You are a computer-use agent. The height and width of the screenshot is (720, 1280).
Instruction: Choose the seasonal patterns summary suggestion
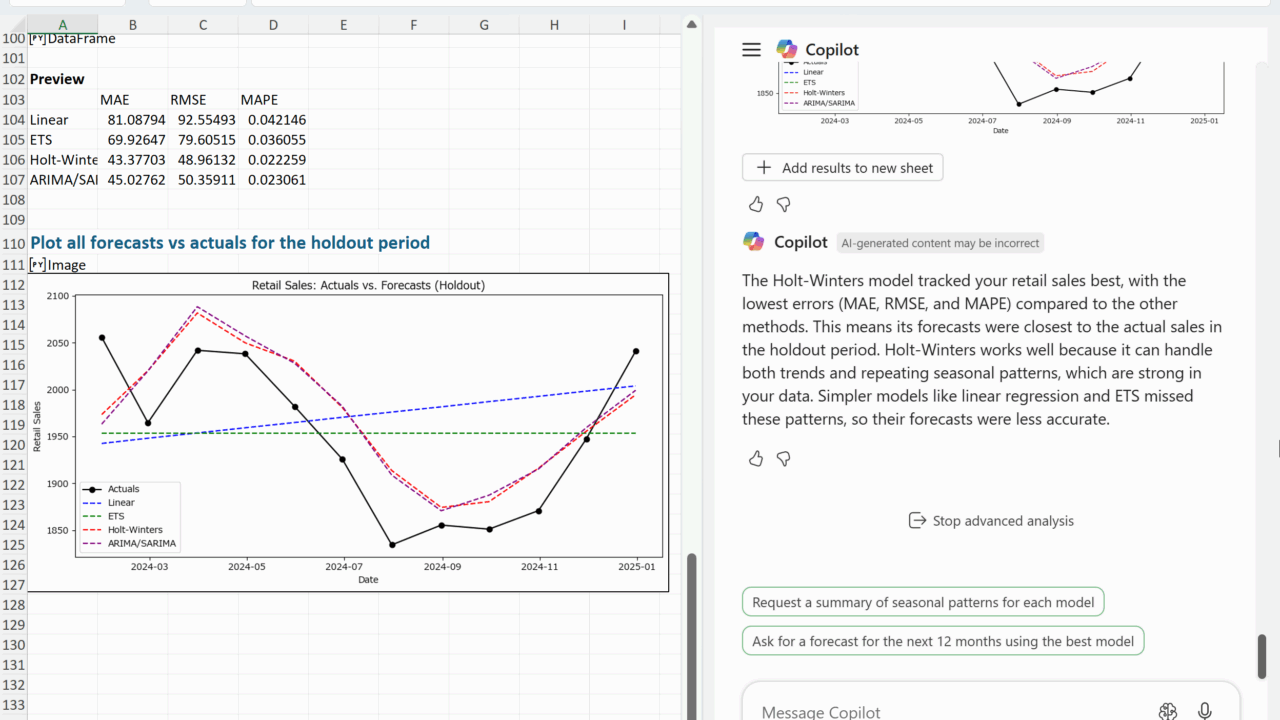click(922, 602)
